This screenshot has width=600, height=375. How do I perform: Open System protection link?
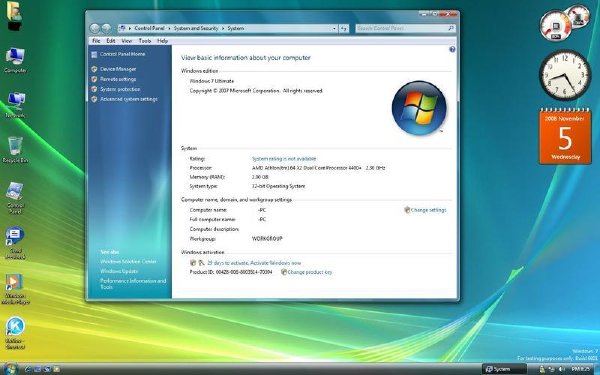(x=120, y=89)
